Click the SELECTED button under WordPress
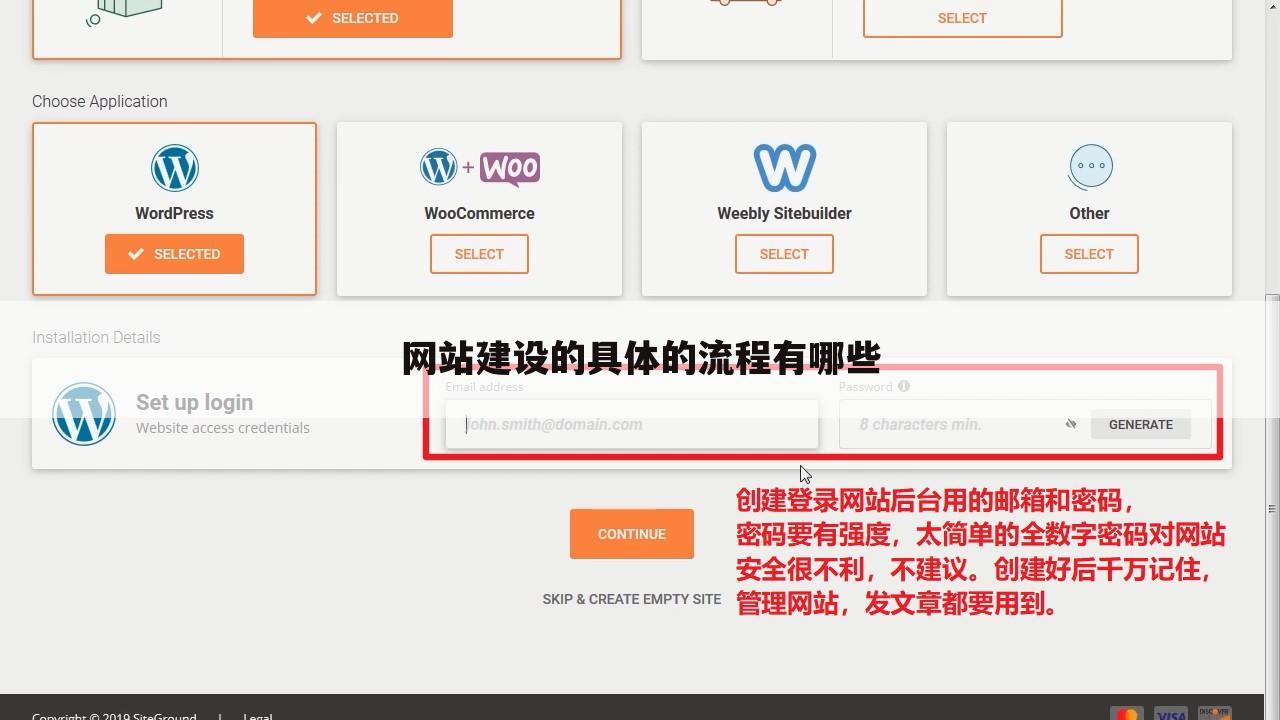Image resolution: width=1280 pixels, height=720 pixels. 174,254
